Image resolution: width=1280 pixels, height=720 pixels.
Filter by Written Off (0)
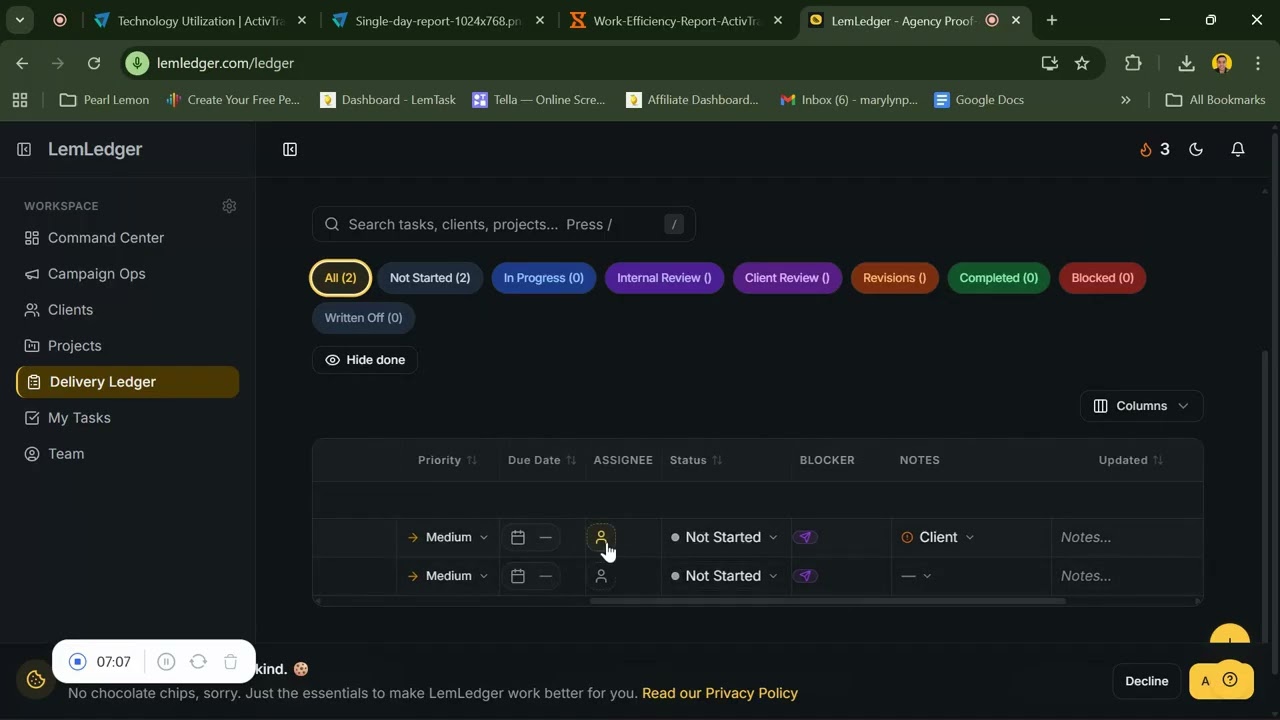click(x=363, y=318)
